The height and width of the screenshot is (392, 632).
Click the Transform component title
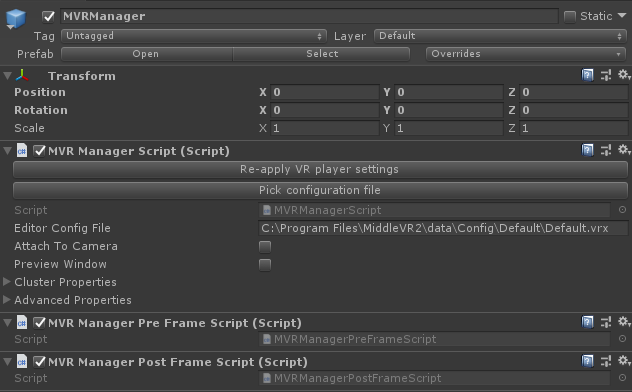click(x=82, y=76)
